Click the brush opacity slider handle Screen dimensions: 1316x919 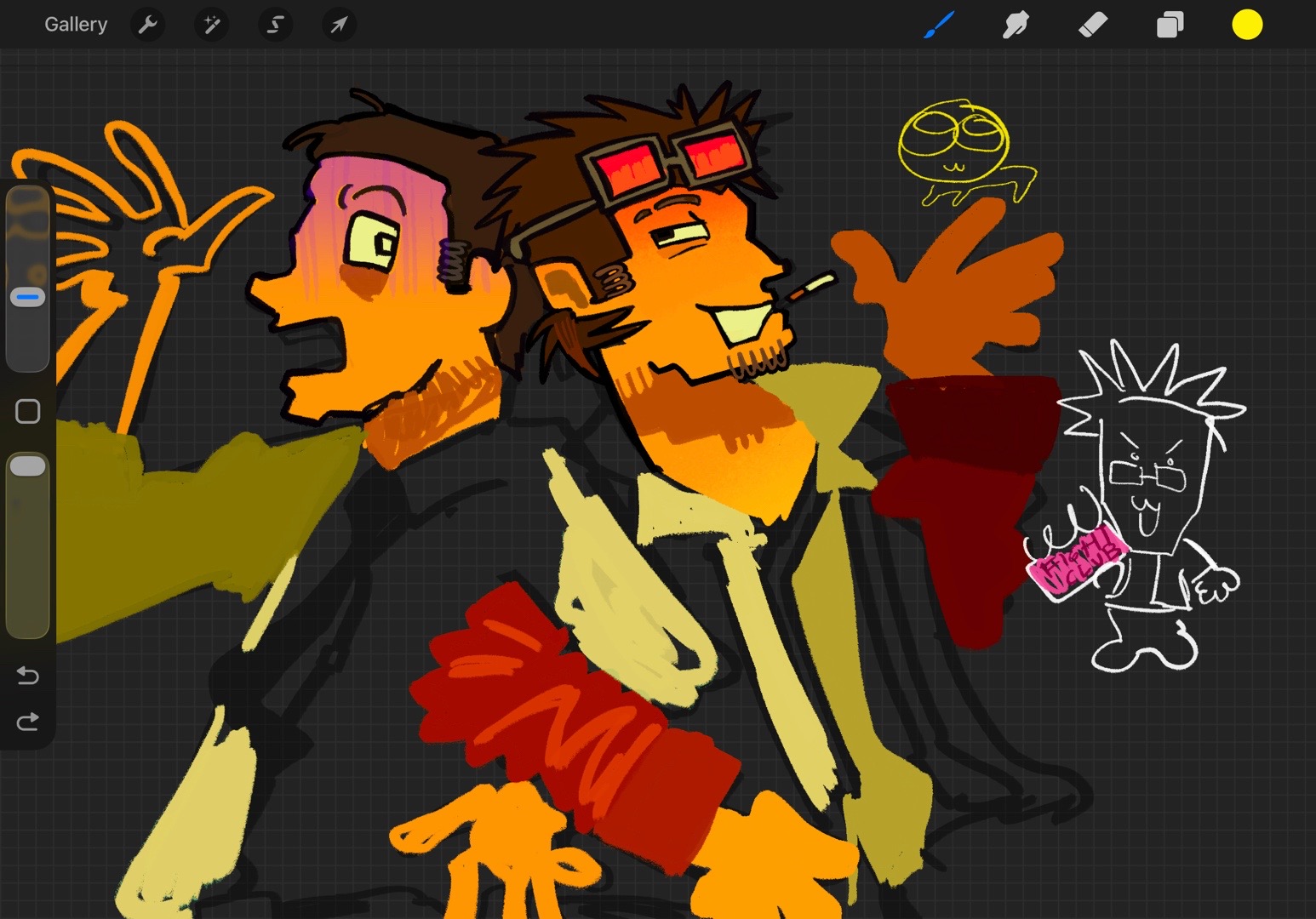(x=28, y=465)
